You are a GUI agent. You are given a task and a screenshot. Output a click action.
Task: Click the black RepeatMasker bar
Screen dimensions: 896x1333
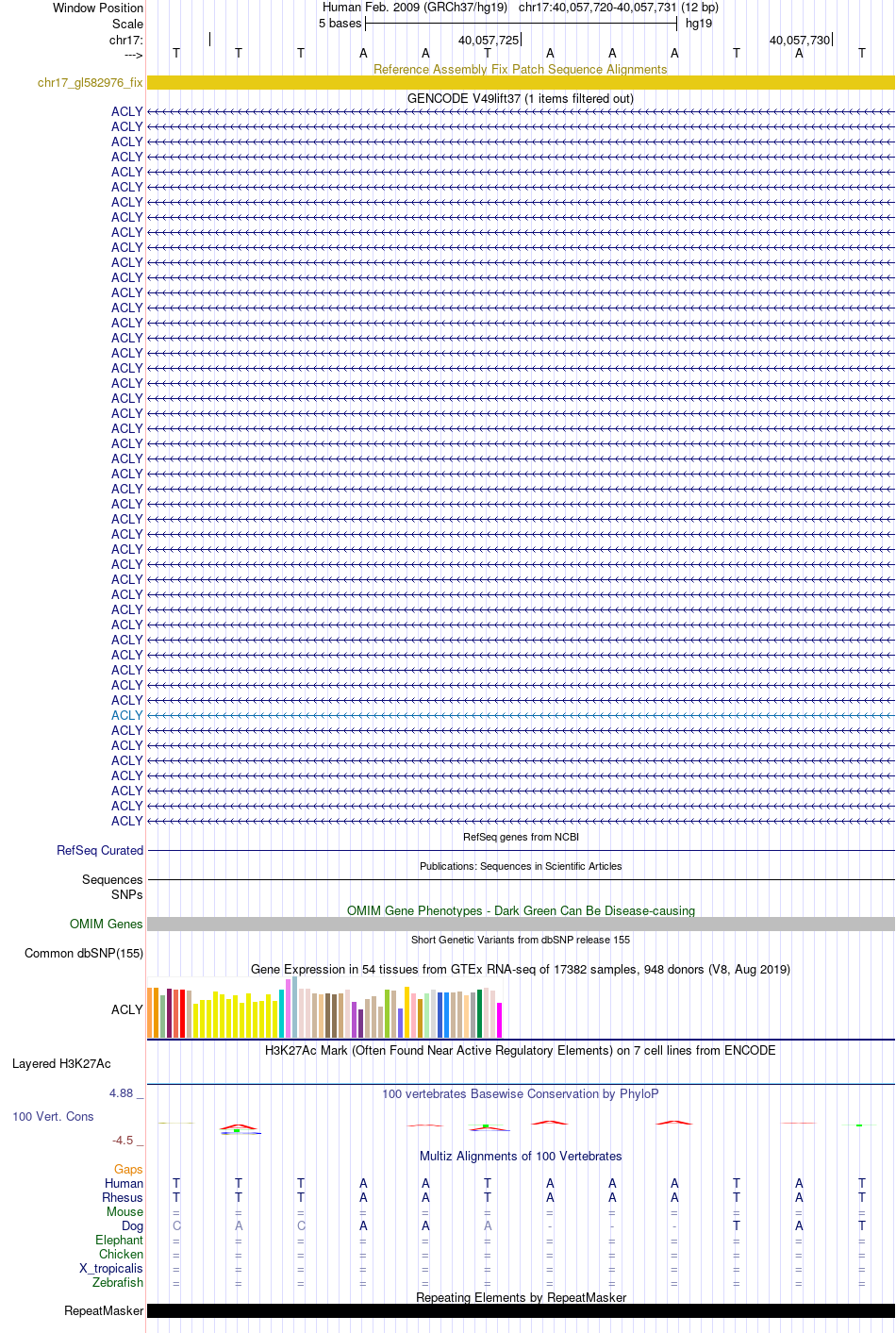521,1310
